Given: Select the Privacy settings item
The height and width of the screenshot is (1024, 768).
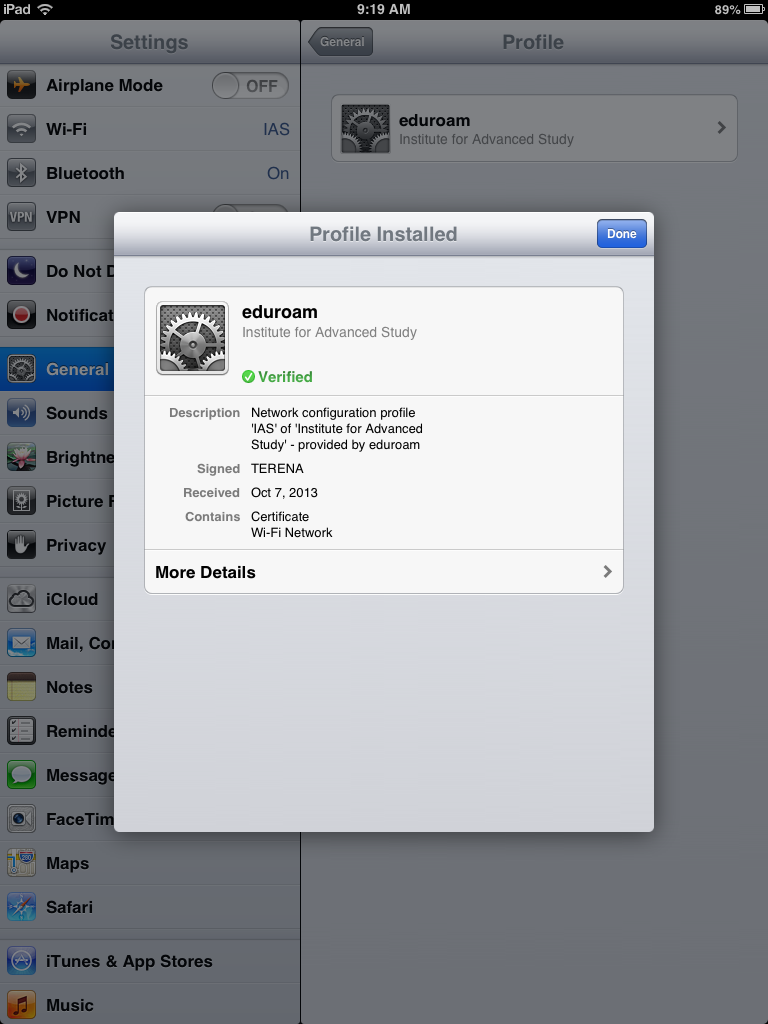Looking at the screenshot, I should (x=57, y=545).
